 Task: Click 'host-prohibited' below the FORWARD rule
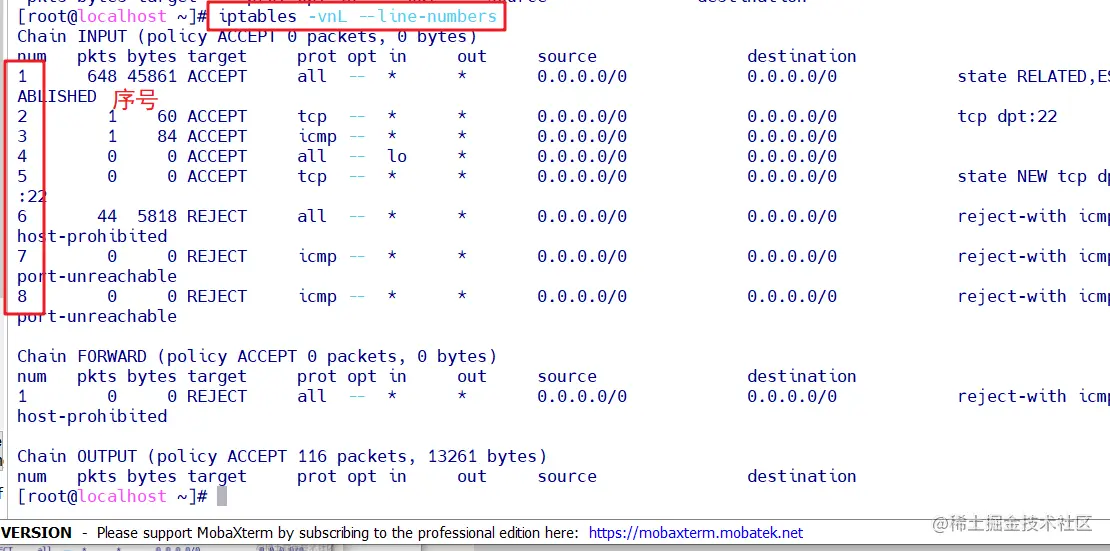[92, 416]
